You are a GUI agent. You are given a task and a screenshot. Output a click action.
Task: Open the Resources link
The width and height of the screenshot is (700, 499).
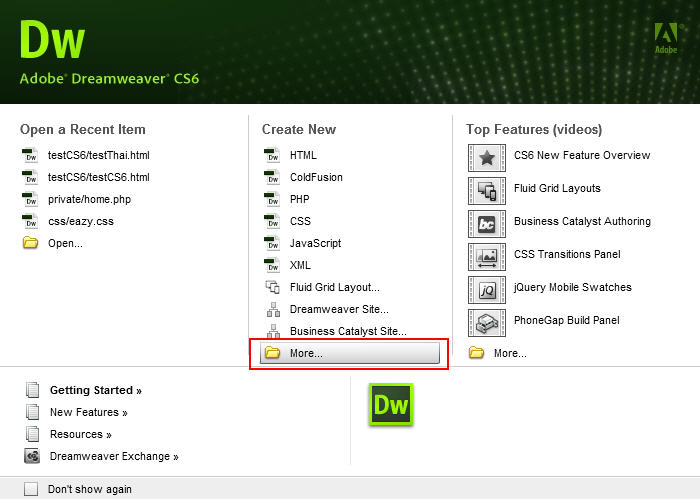80,434
